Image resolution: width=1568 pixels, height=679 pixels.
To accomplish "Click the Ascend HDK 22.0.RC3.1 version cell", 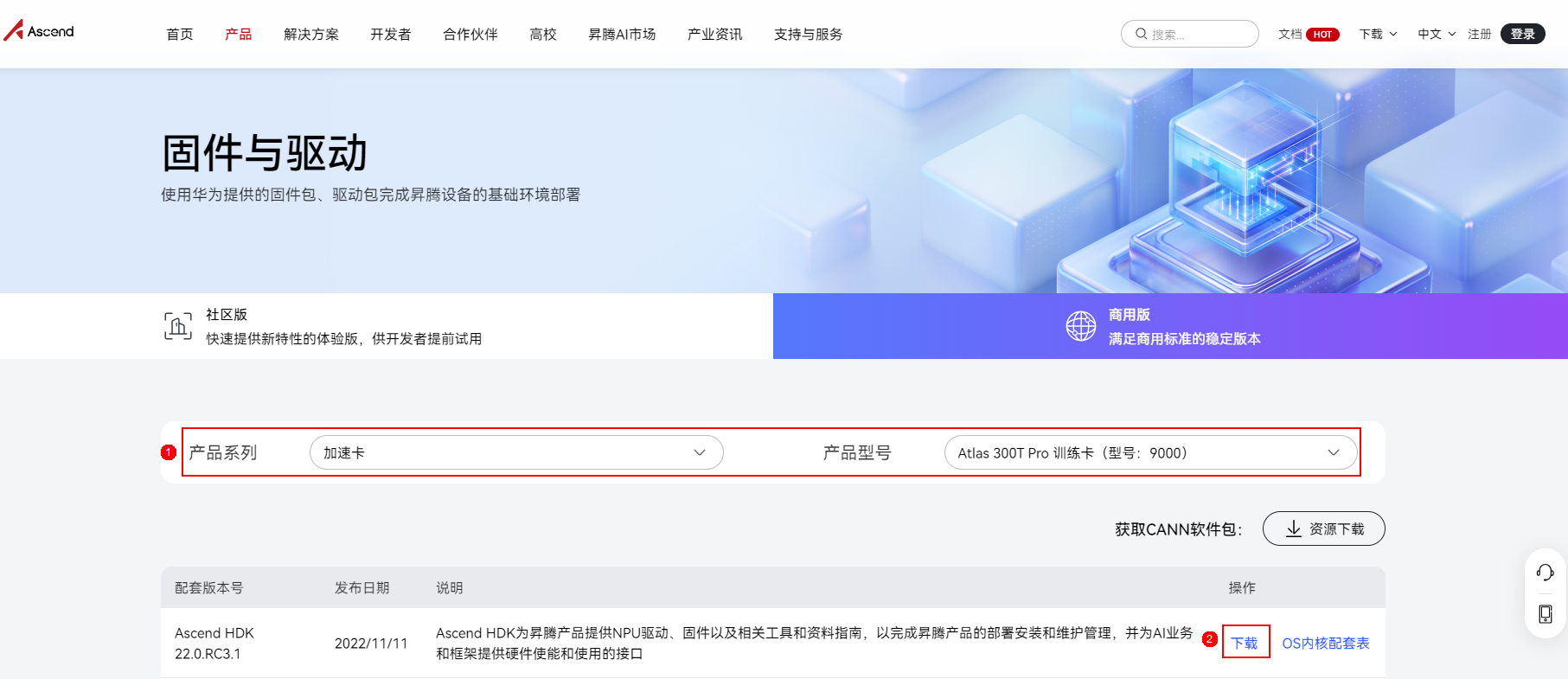I will pyautogui.click(x=214, y=643).
